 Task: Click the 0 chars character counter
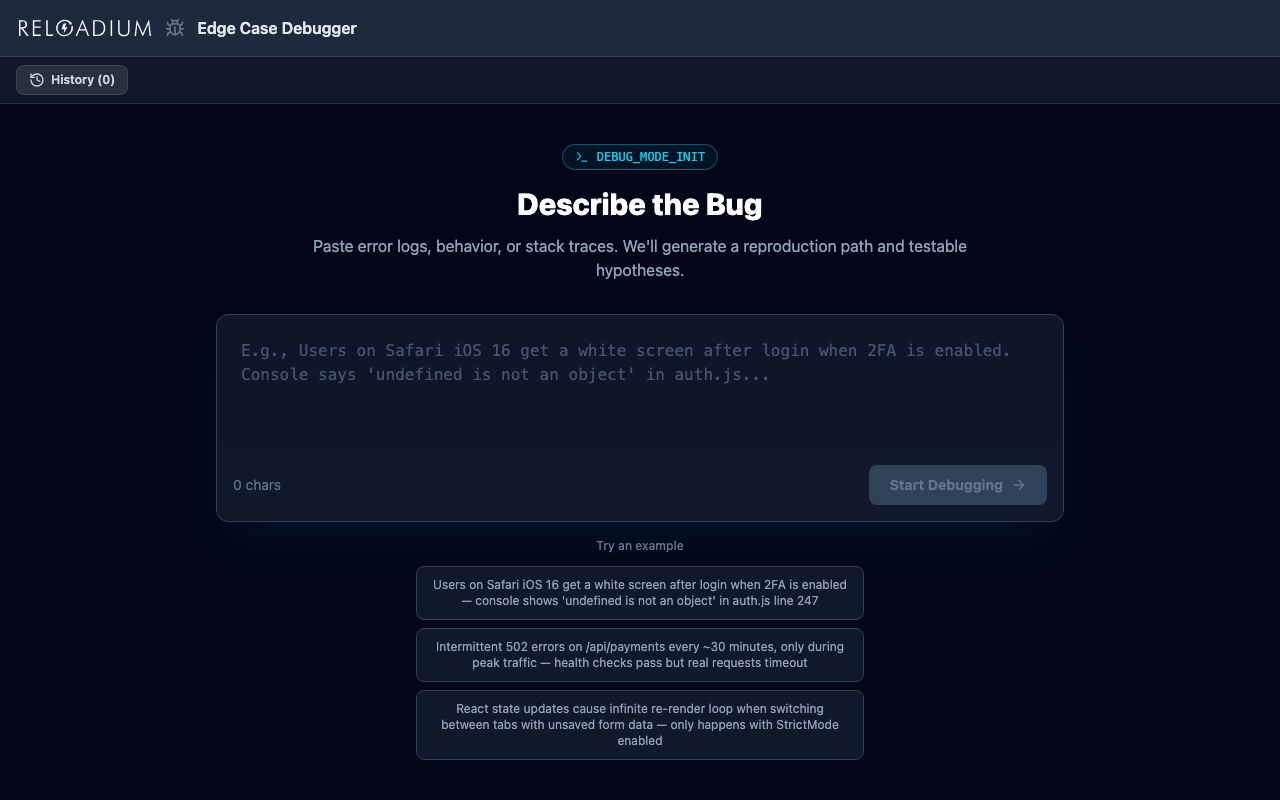click(257, 485)
